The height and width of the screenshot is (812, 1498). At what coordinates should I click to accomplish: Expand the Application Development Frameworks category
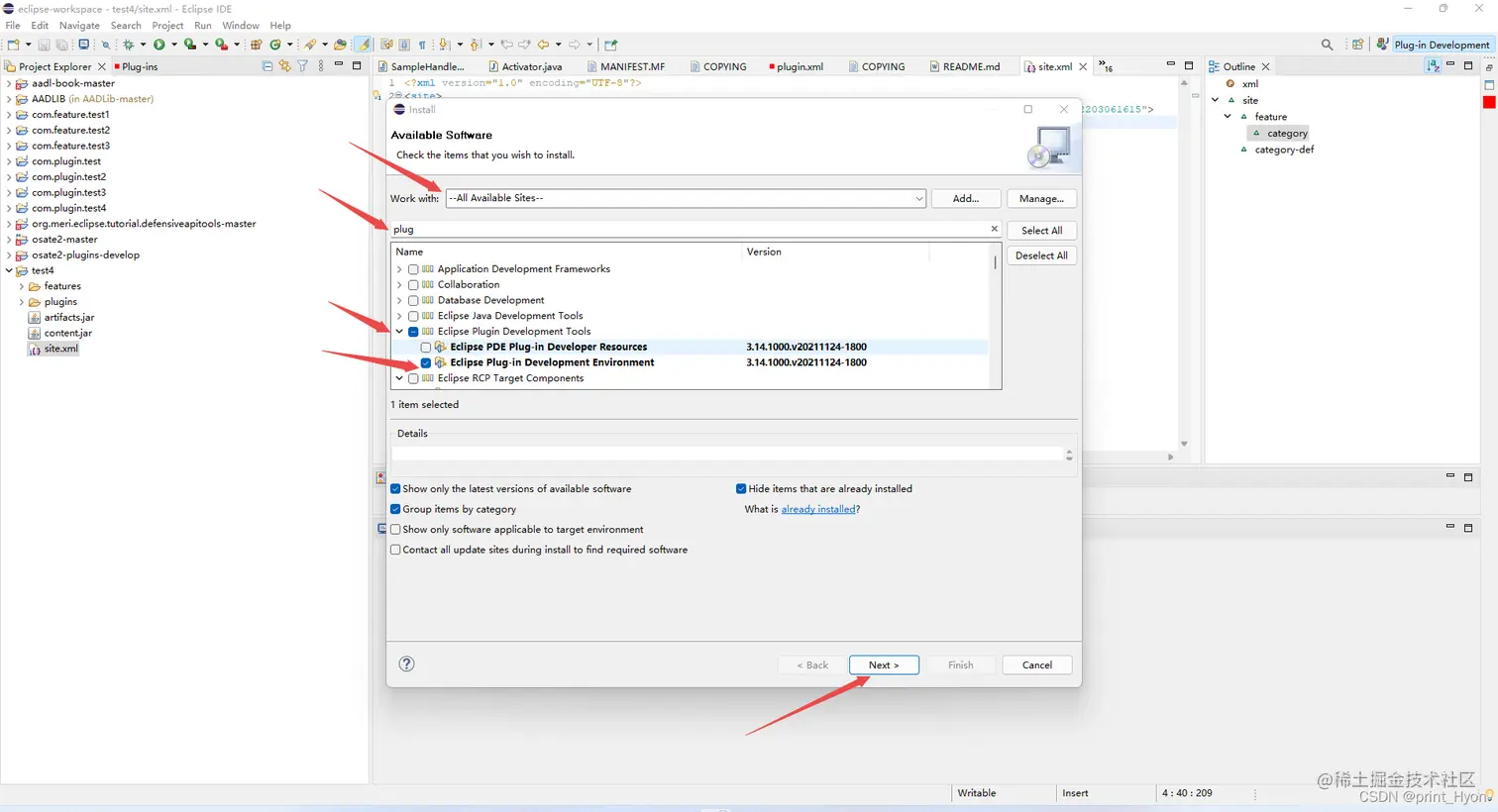click(400, 269)
